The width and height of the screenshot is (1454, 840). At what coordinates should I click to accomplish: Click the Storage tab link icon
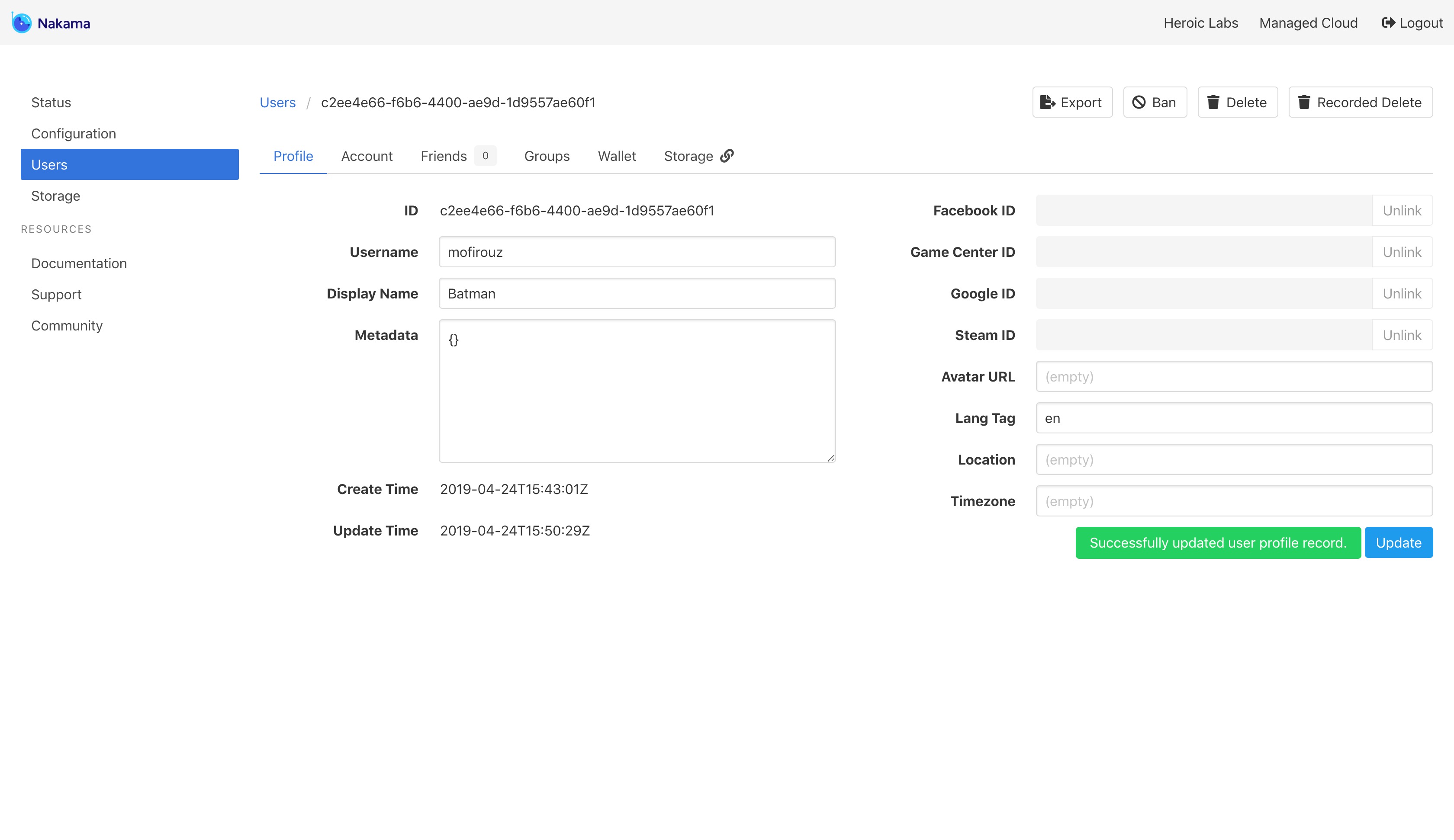727,156
